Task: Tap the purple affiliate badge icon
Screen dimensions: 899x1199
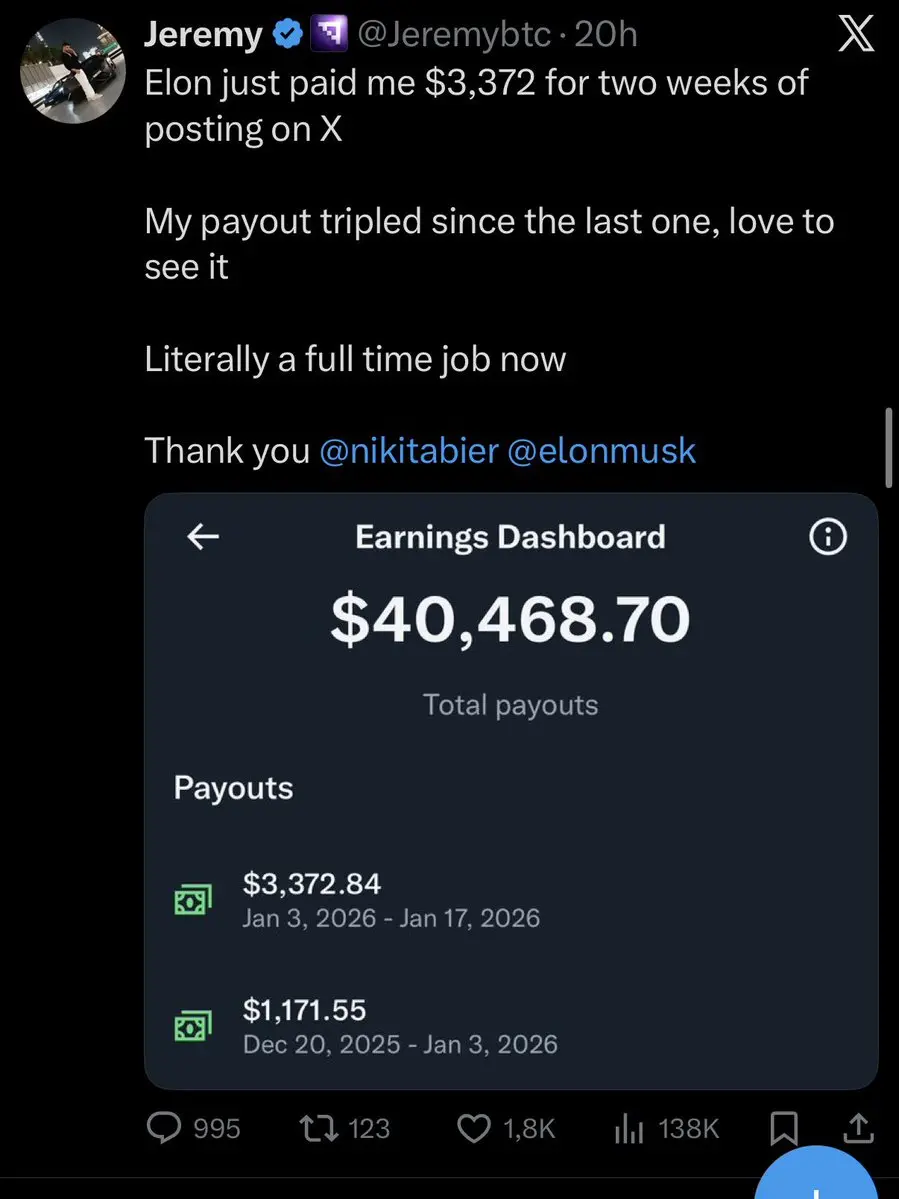Action: point(329,35)
